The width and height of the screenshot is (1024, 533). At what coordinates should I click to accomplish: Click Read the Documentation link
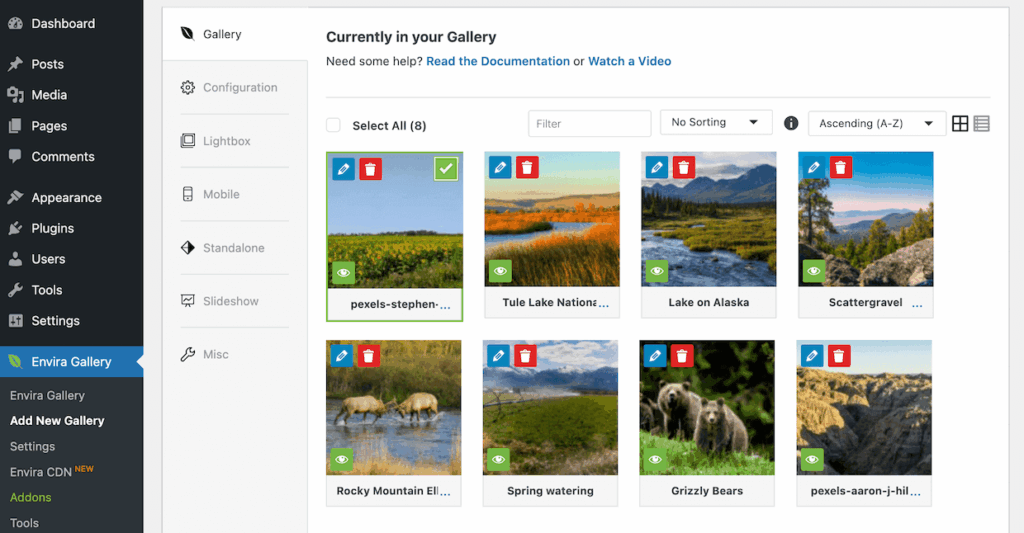coord(498,61)
